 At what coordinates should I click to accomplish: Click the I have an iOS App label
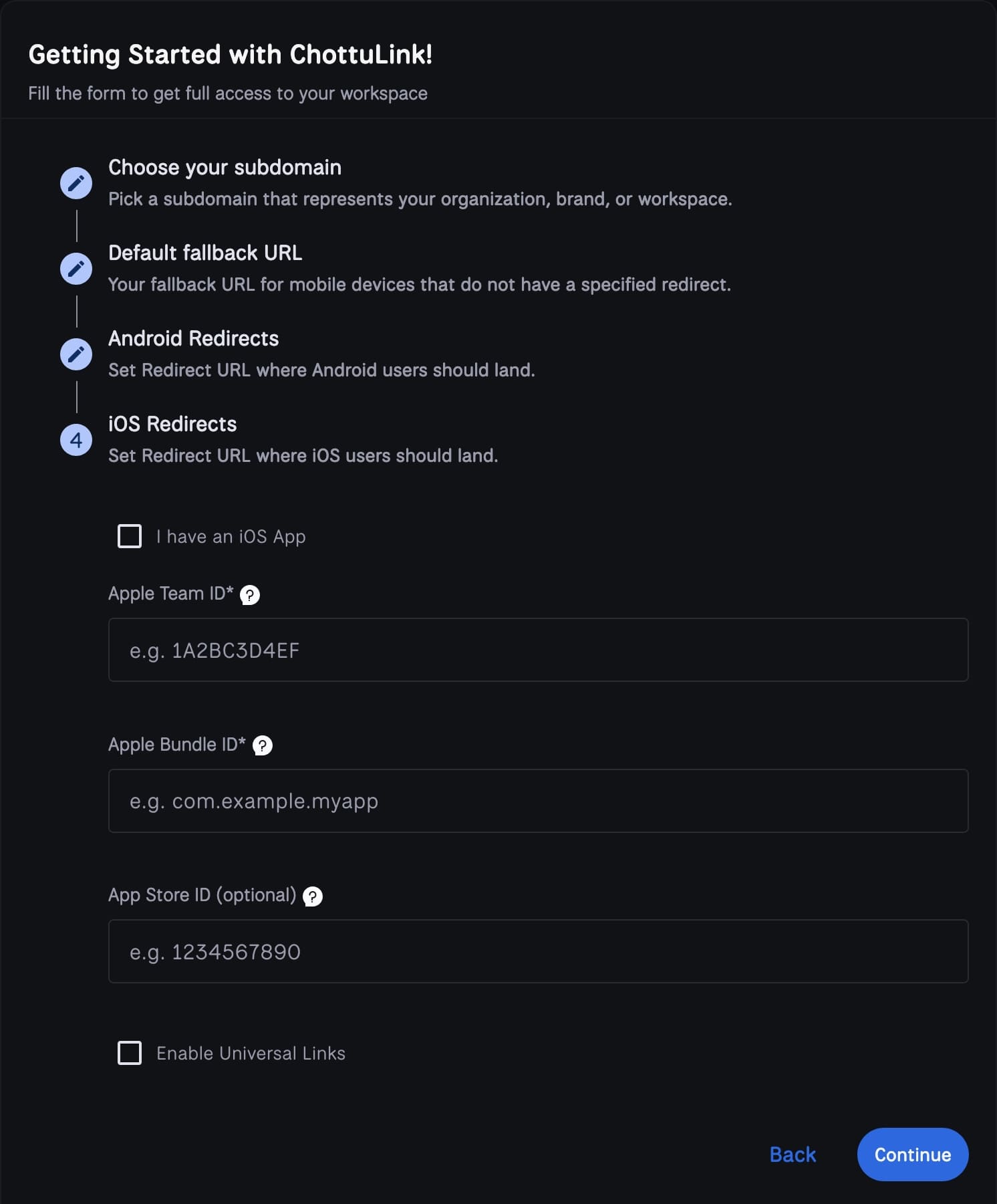pyautogui.click(x=231, y=537)
